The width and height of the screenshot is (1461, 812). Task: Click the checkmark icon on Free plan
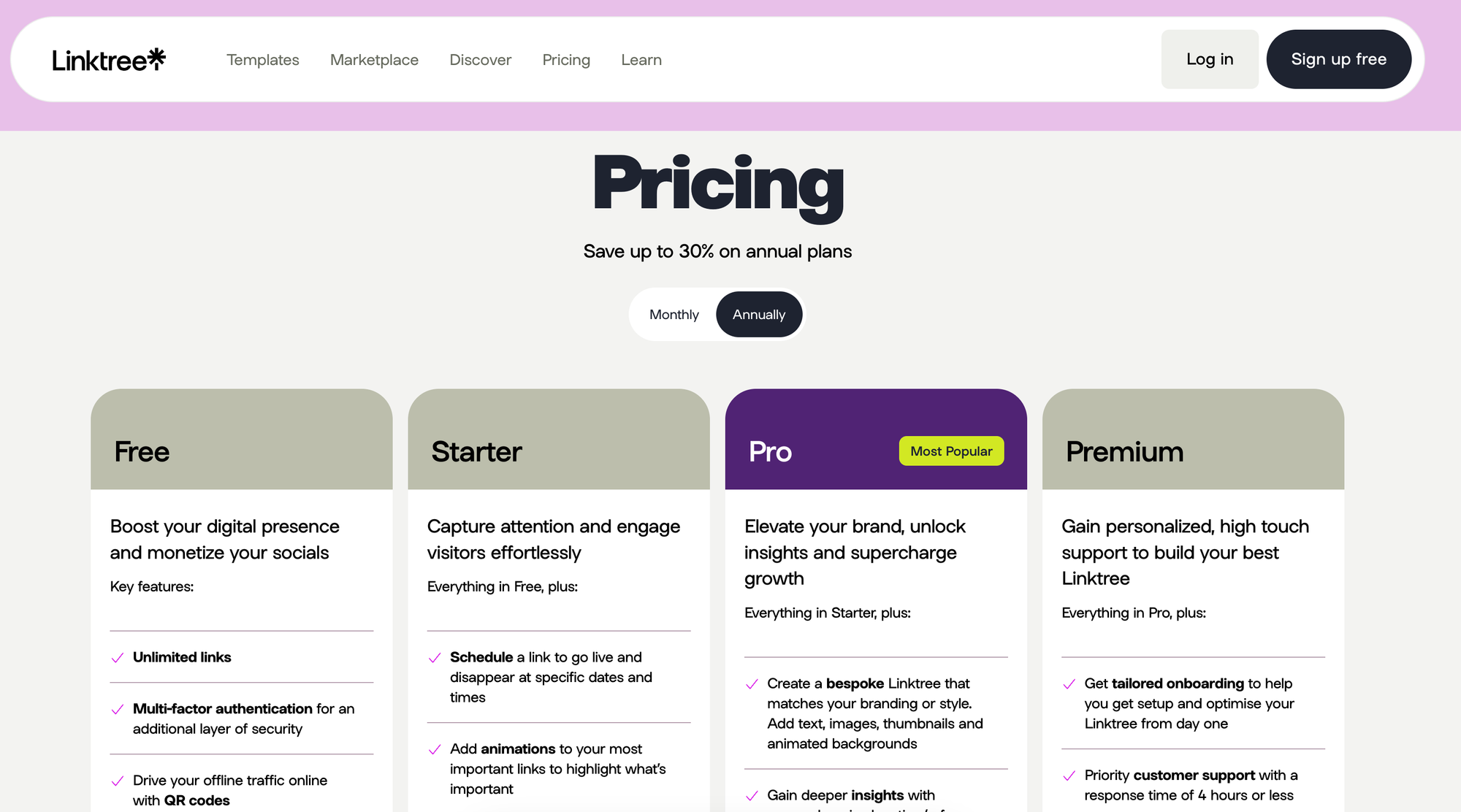coord(118,657)
